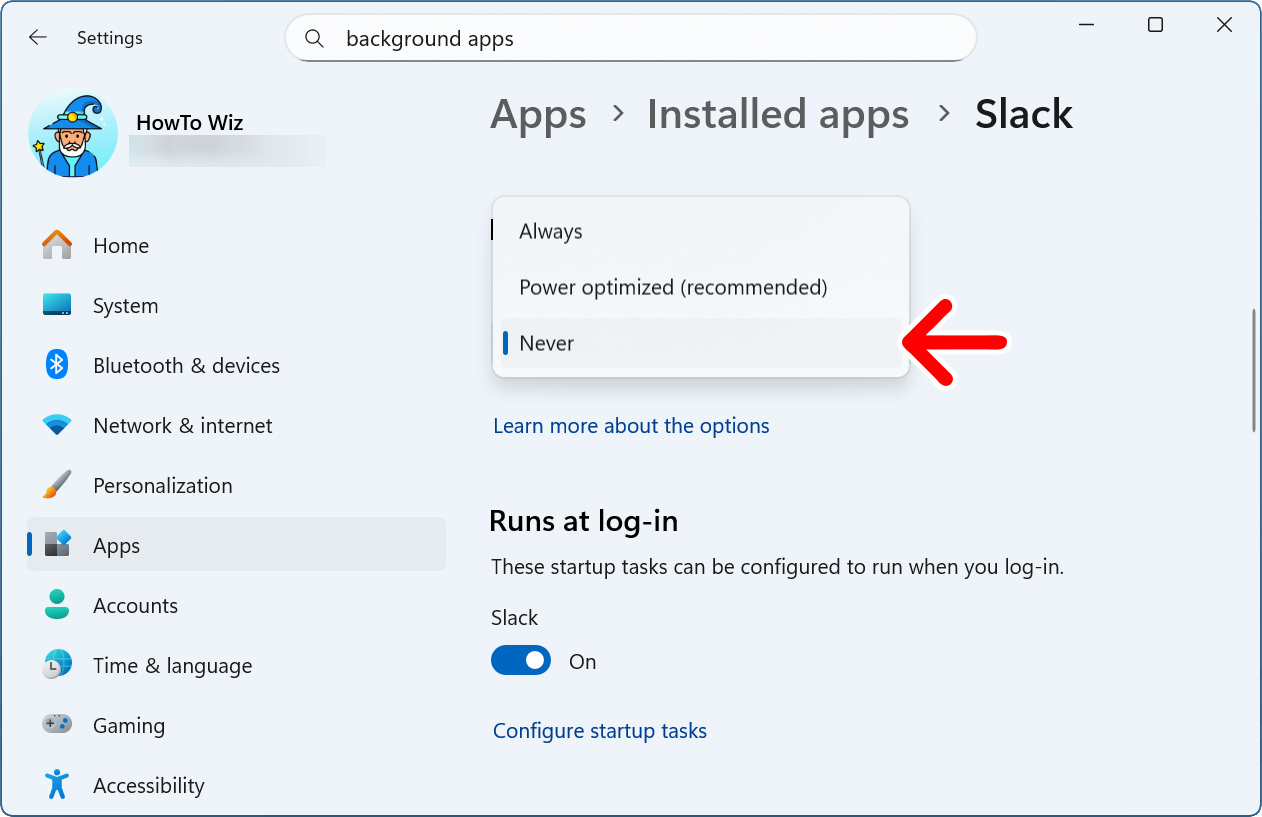The height and width of the screenshot is (817, 1262).
Task: Click the Accessibility figure icon
Action: pos(57,785)
